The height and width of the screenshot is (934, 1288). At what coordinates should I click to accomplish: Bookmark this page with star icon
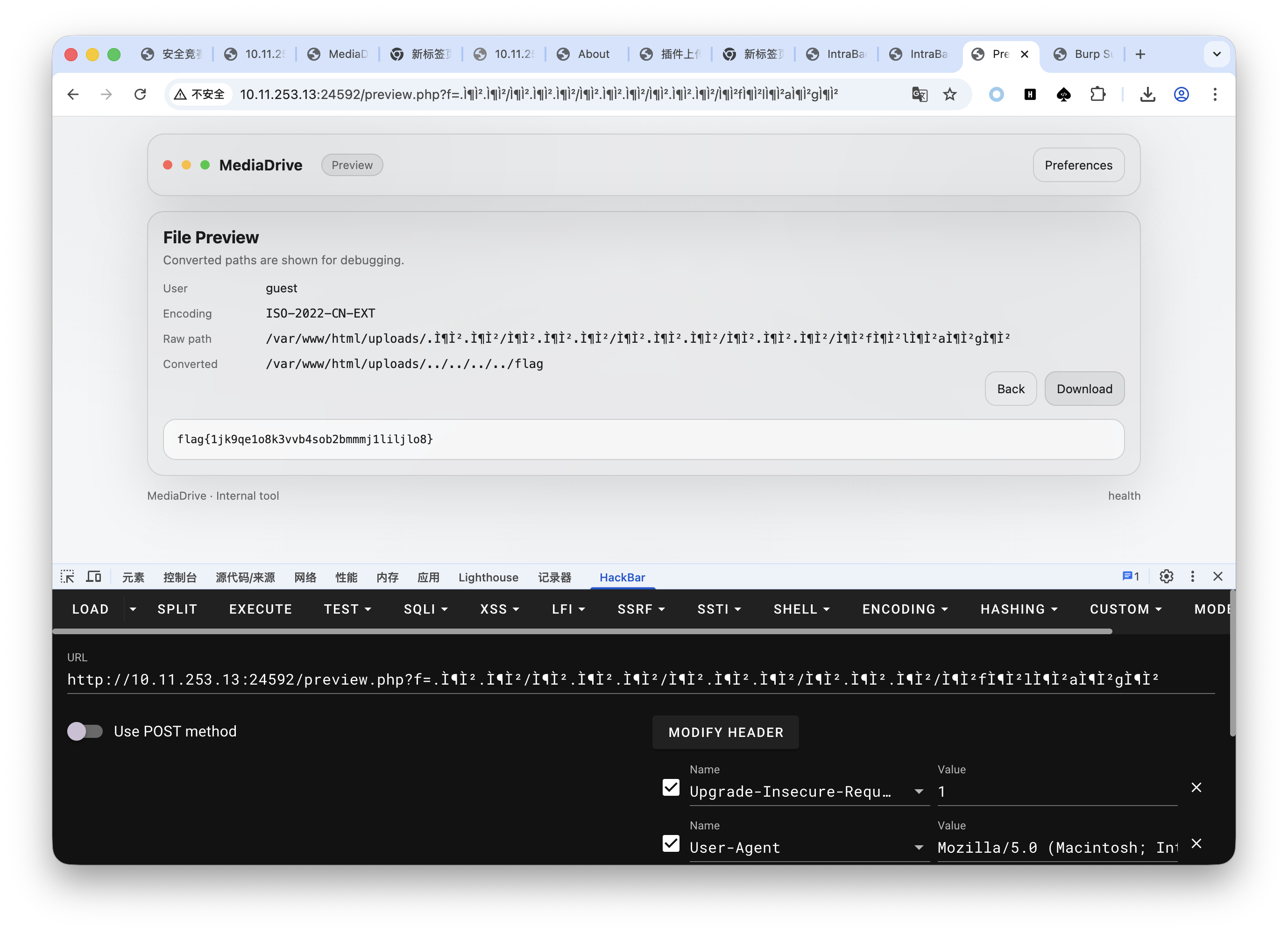pos(949,94)
